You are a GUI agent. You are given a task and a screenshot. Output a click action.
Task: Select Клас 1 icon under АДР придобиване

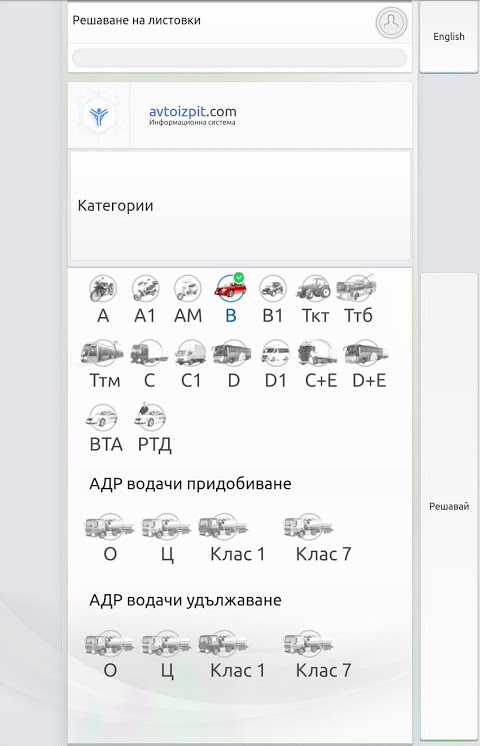pyautogui.click(x=223, y=527)
